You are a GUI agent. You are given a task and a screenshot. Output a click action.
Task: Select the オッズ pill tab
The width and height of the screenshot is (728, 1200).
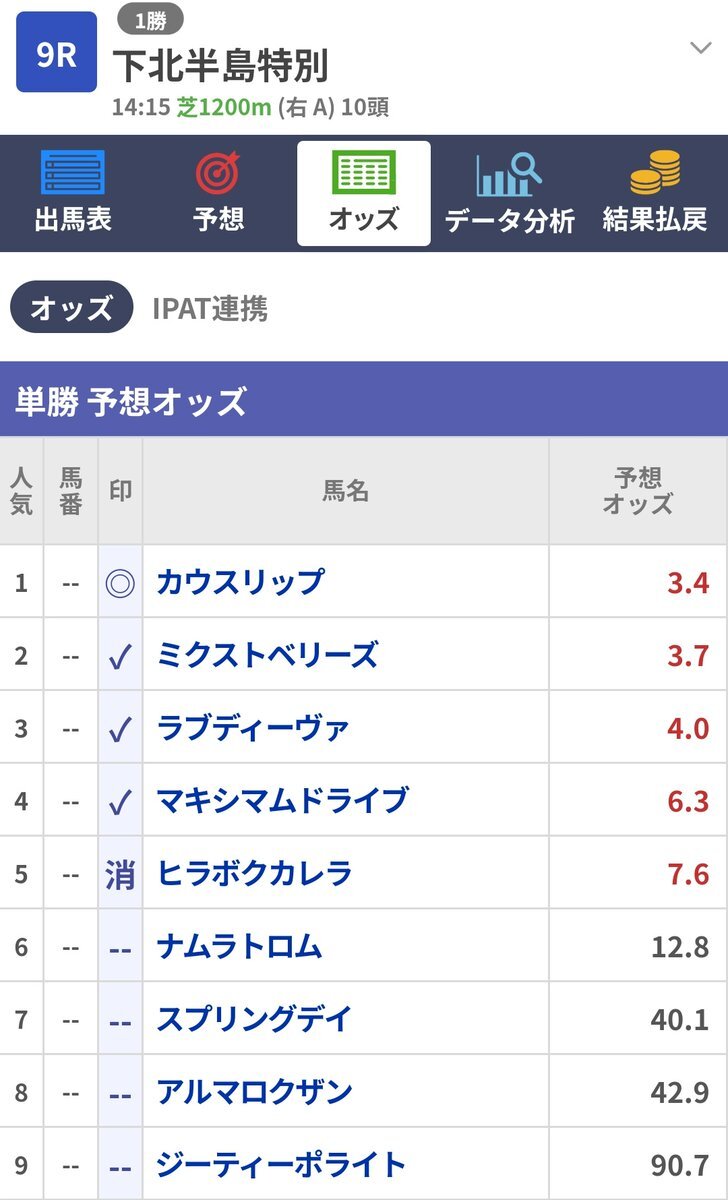click(x=72, y=307)
